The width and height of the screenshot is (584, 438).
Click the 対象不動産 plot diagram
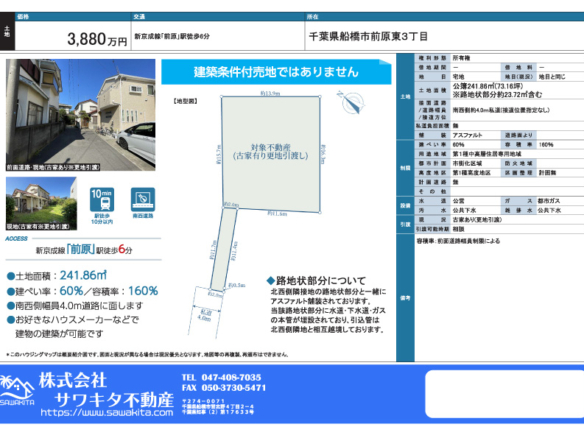point(271,155)
